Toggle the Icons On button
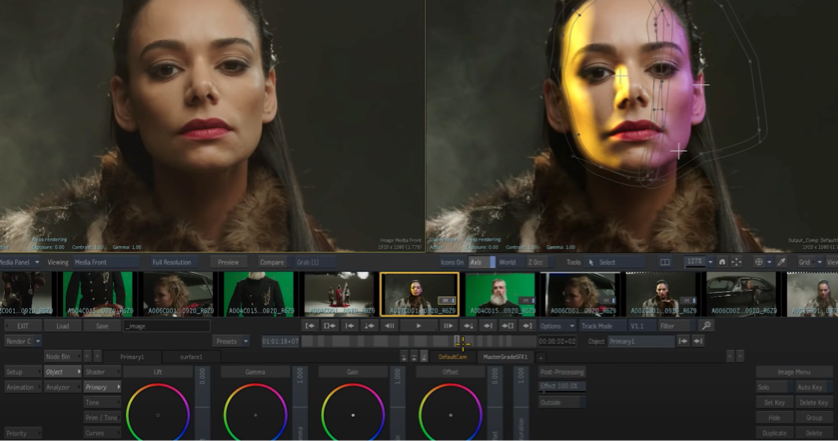Image resolution: width=839 pixels, height=441 pixels. (x=451, y=262)
